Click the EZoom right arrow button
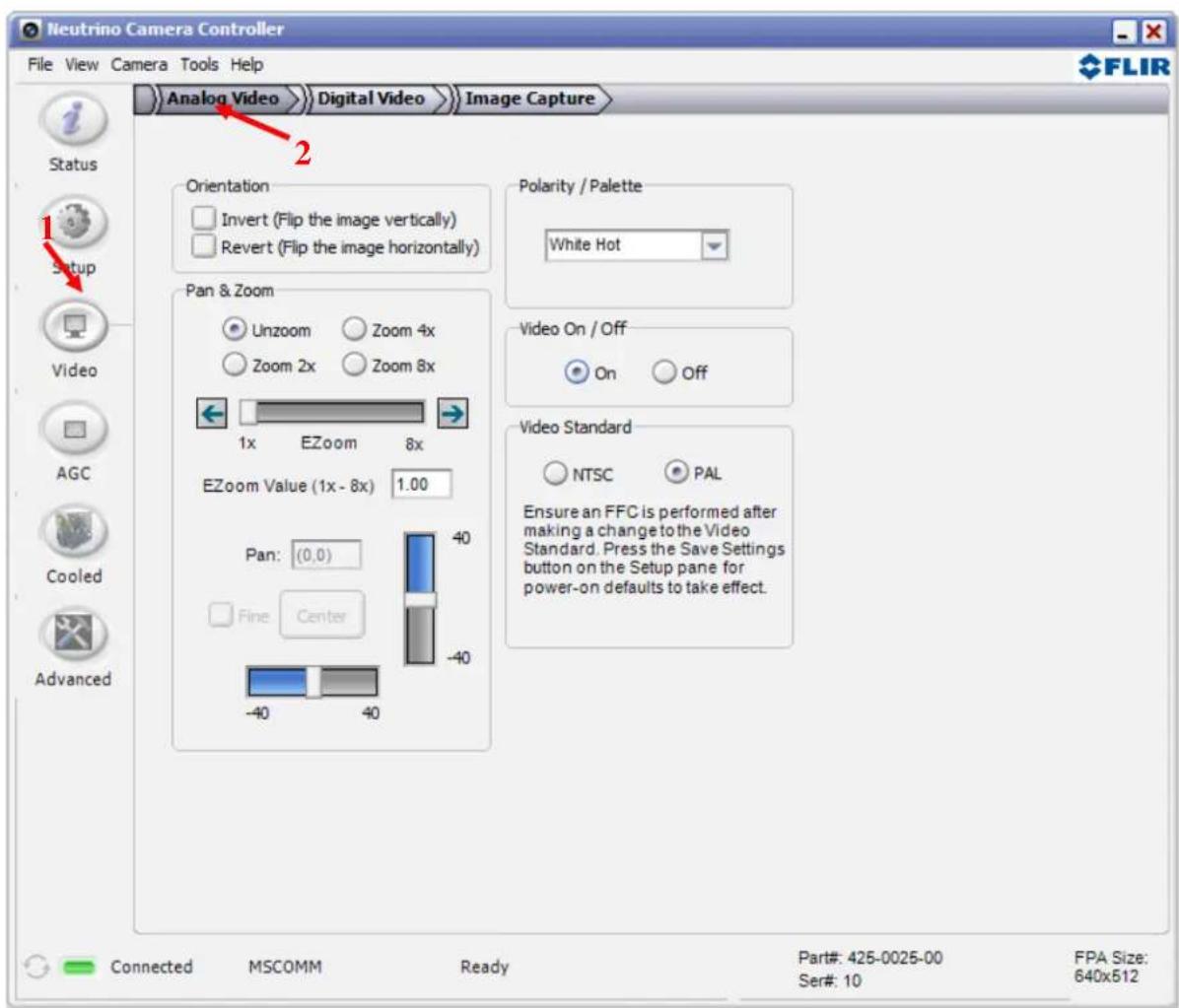 pos(452,414)
